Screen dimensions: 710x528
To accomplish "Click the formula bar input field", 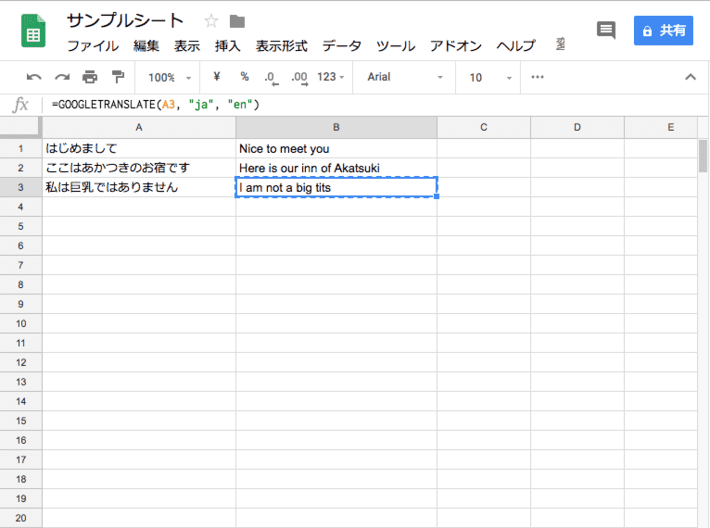I will [370, 104].
